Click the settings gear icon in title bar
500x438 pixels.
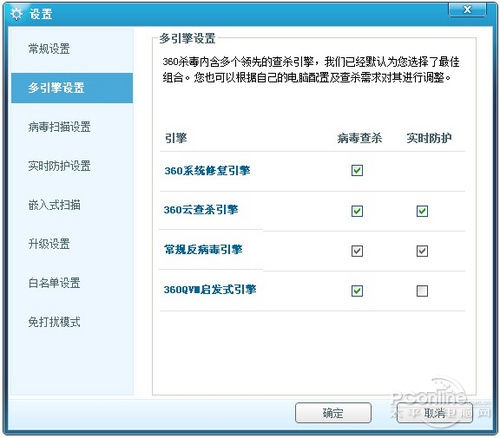click(16, 14)
